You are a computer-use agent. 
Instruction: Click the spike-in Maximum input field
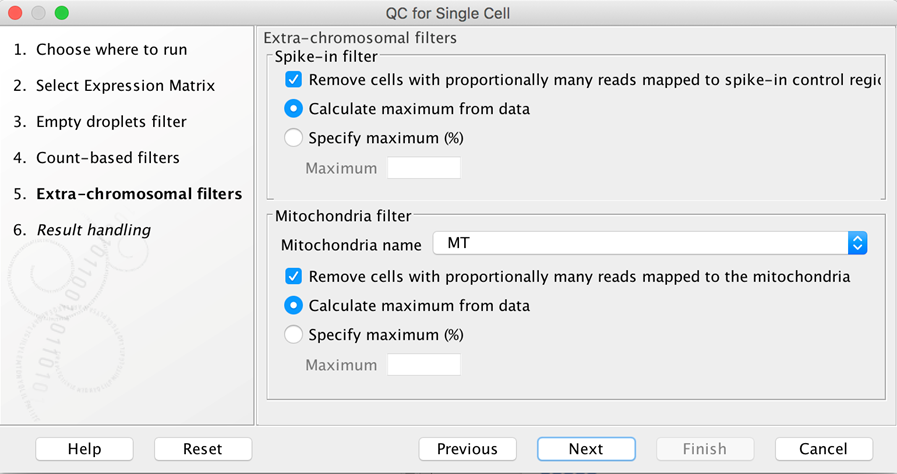[x=424, y=168]
